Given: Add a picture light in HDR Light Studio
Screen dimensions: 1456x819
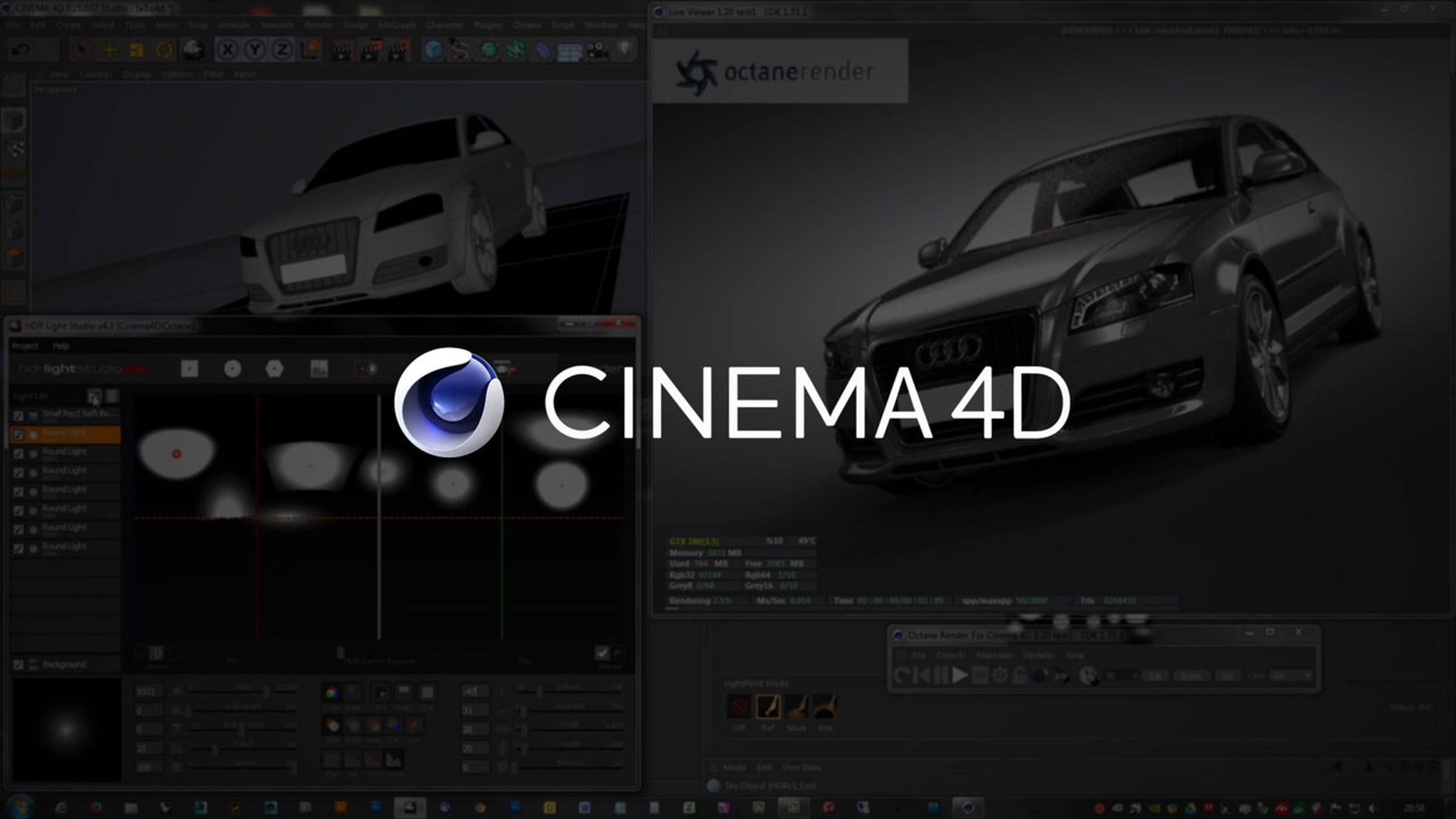Looking at the screenshot, I should [319, 368].
